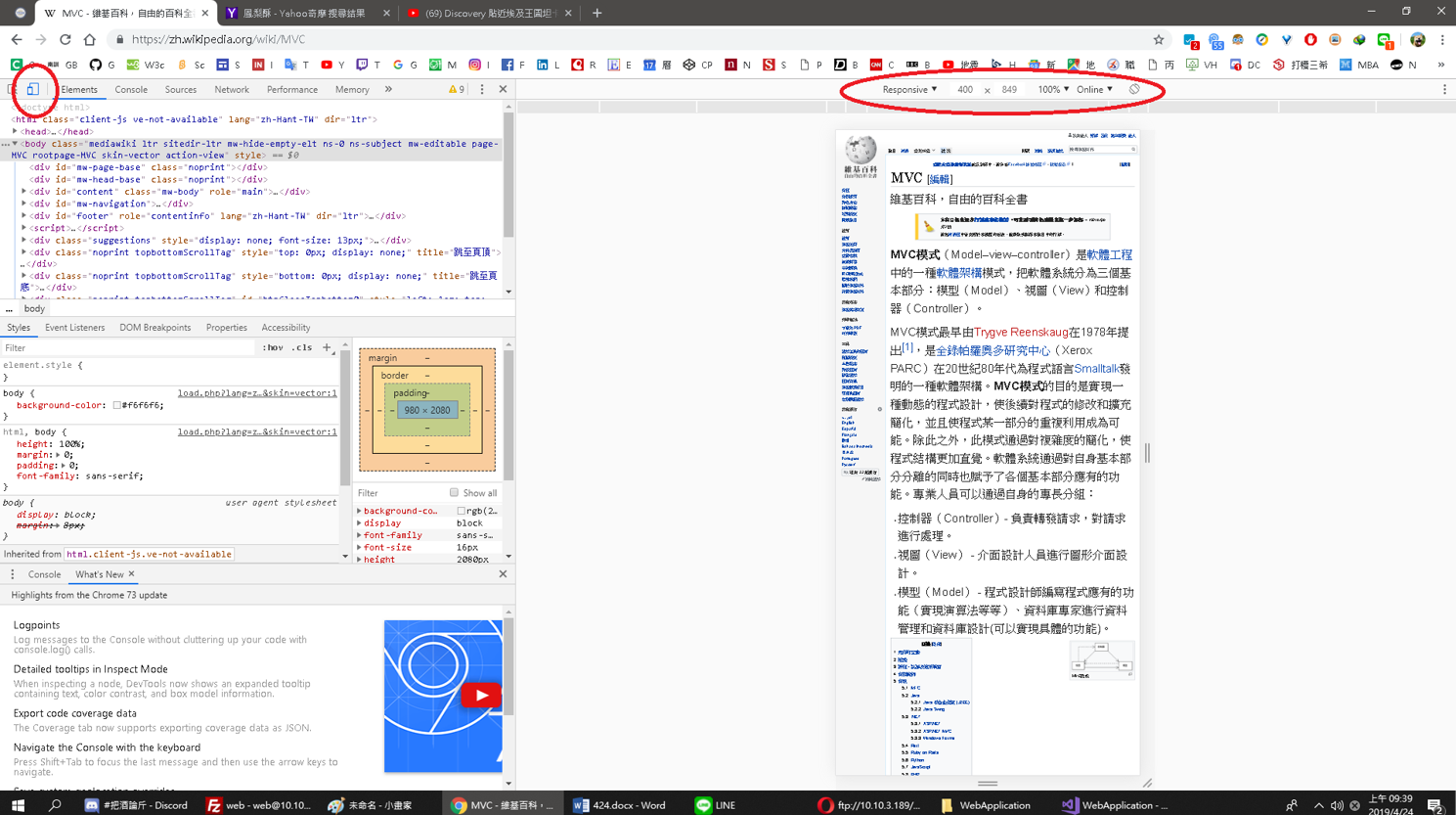Screen dimensions: 1456x815
Task: Open the DevTools customize three-dot menu
Action: [482, 89]
